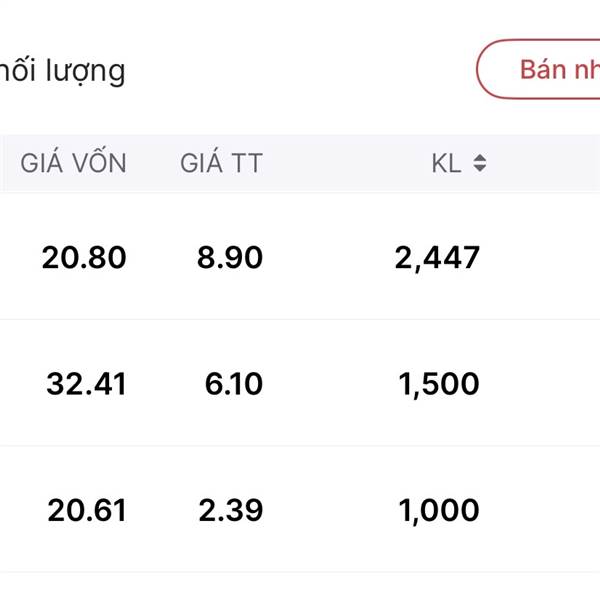Click cost price value 20.61
The width and height of the screenshot is (600, 600).
click(86, 511)
